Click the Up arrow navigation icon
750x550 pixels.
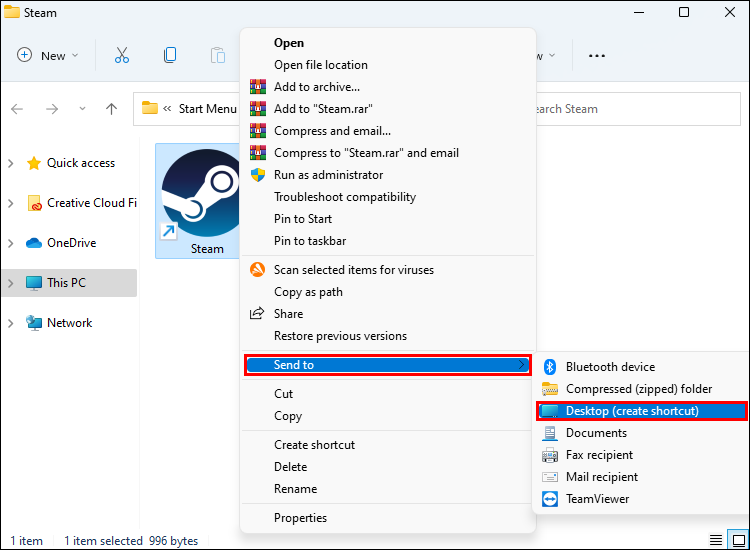111,109
